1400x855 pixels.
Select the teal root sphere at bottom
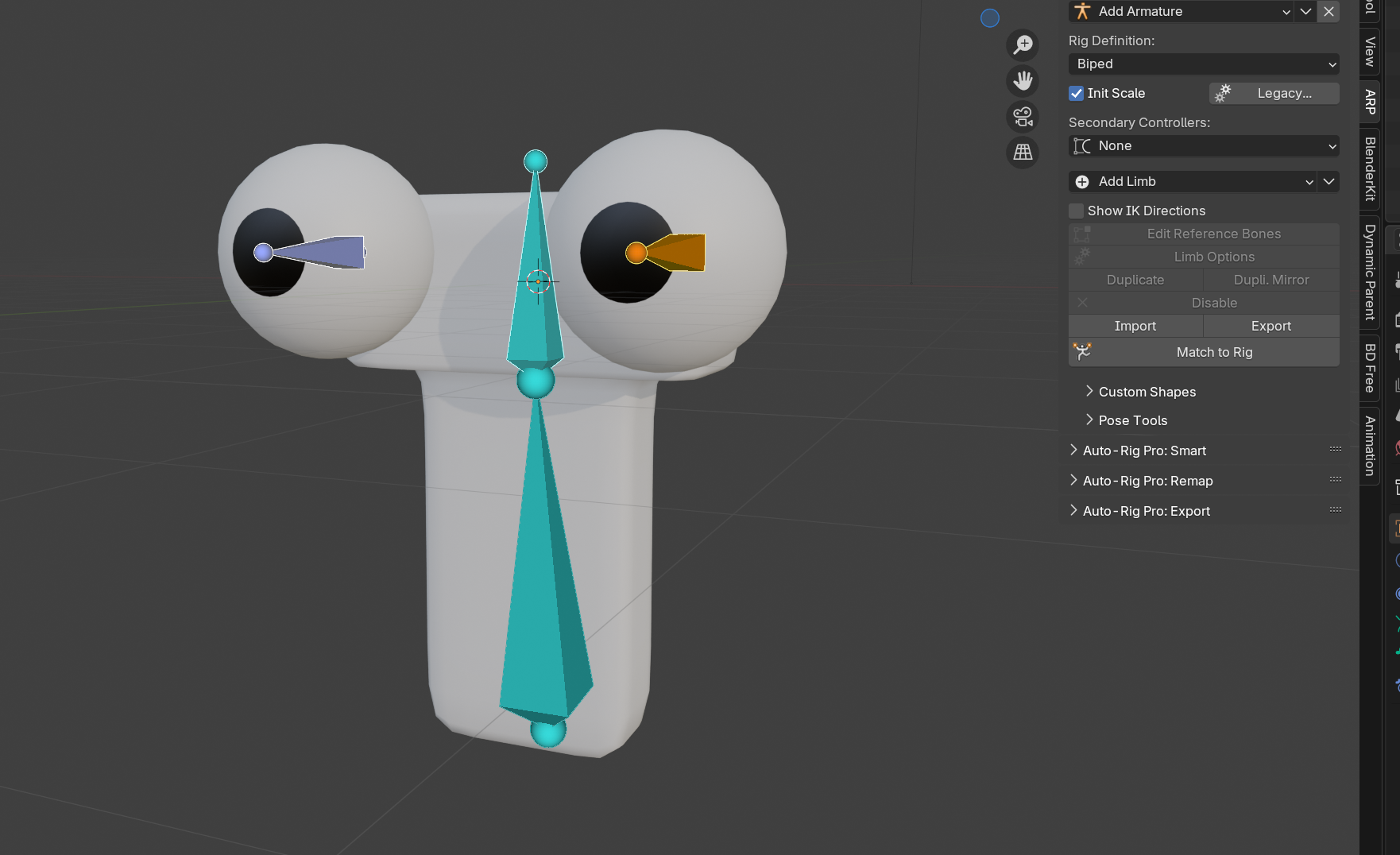548,732
